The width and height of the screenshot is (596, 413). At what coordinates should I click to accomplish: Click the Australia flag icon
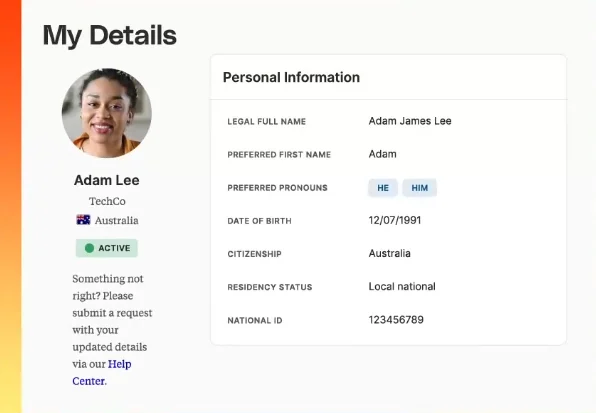83,220
